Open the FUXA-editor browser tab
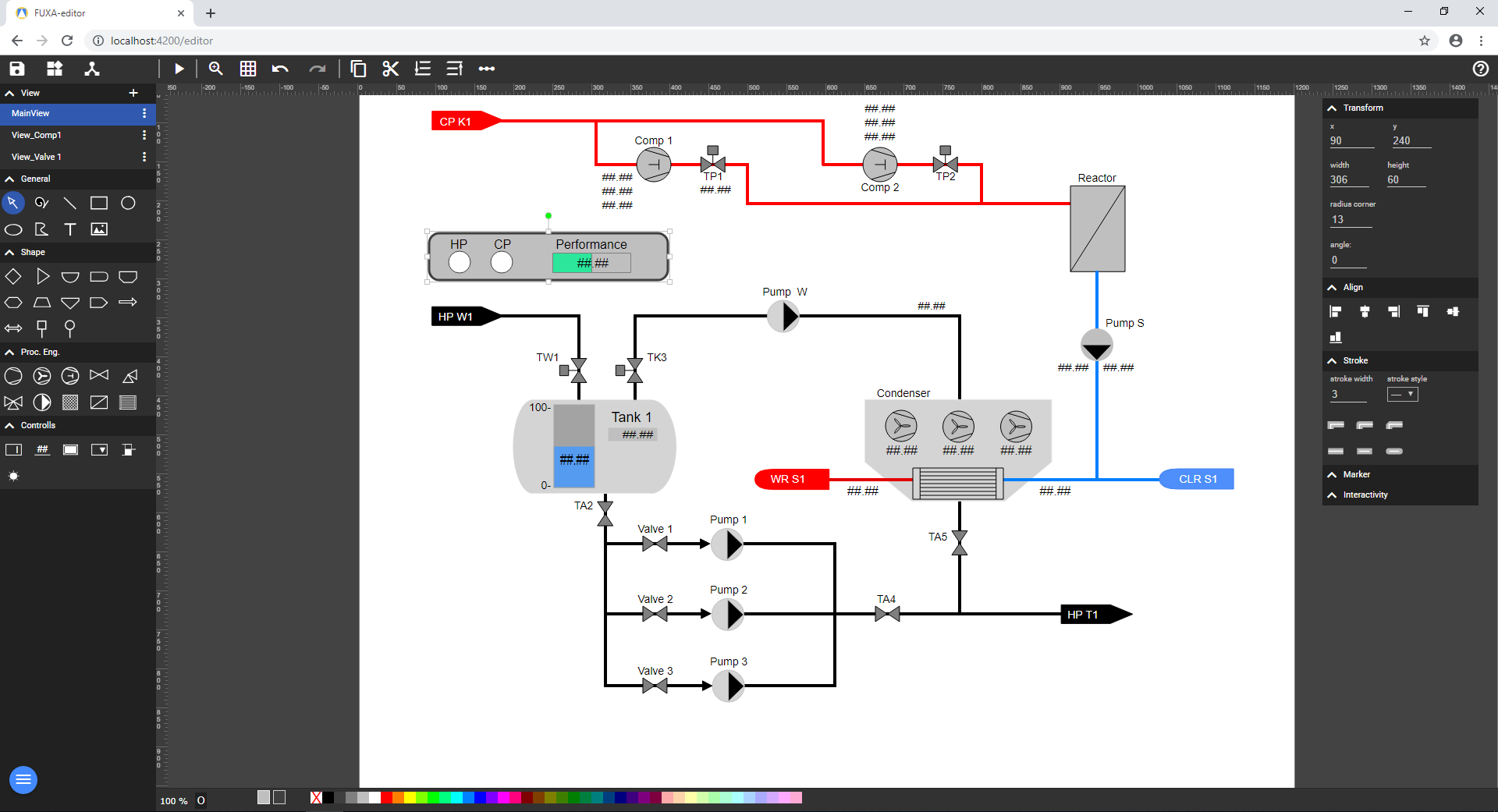 [x=100, y=13]
